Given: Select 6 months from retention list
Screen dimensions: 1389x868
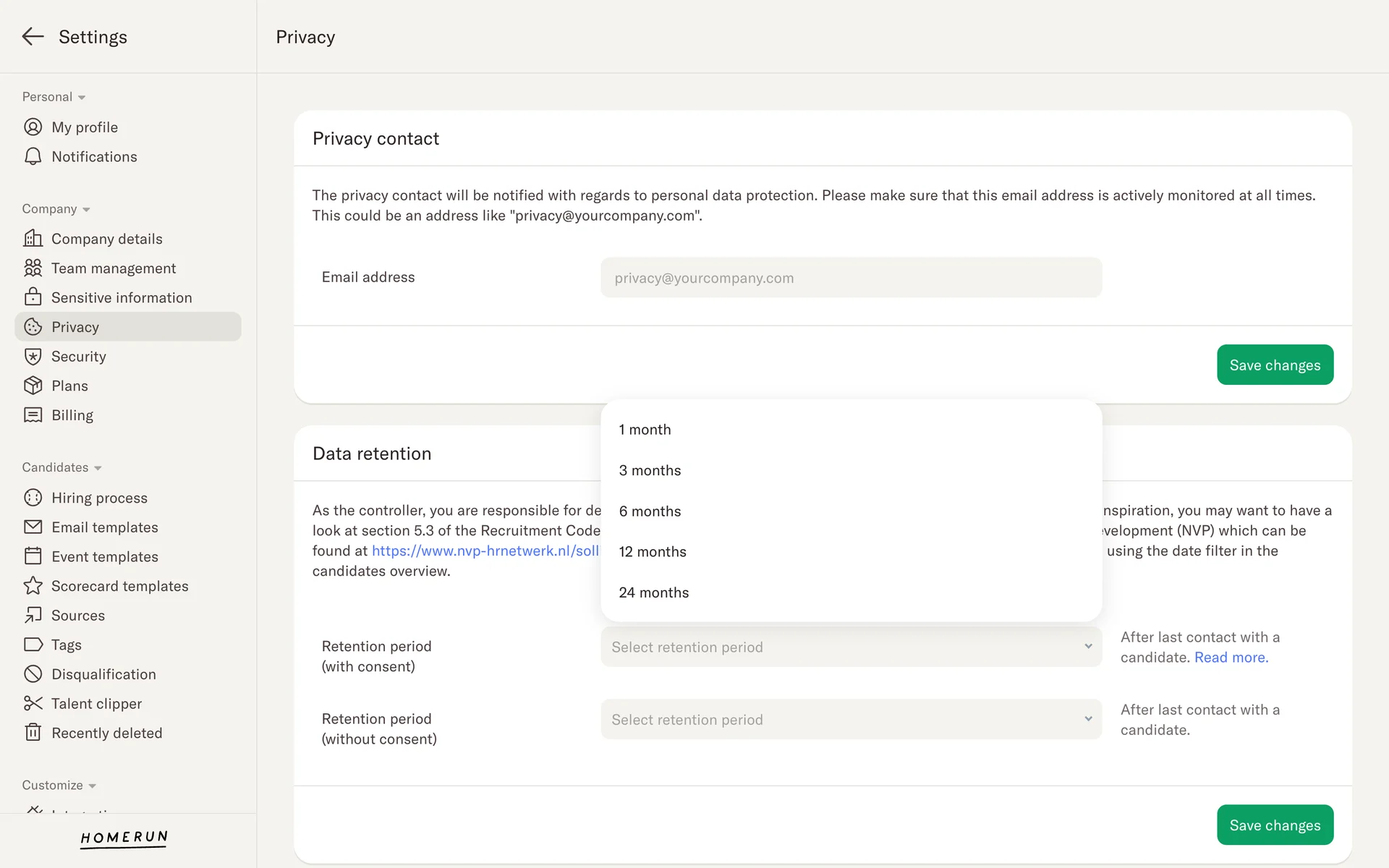Looking at the screenshot, I should 650,511.
